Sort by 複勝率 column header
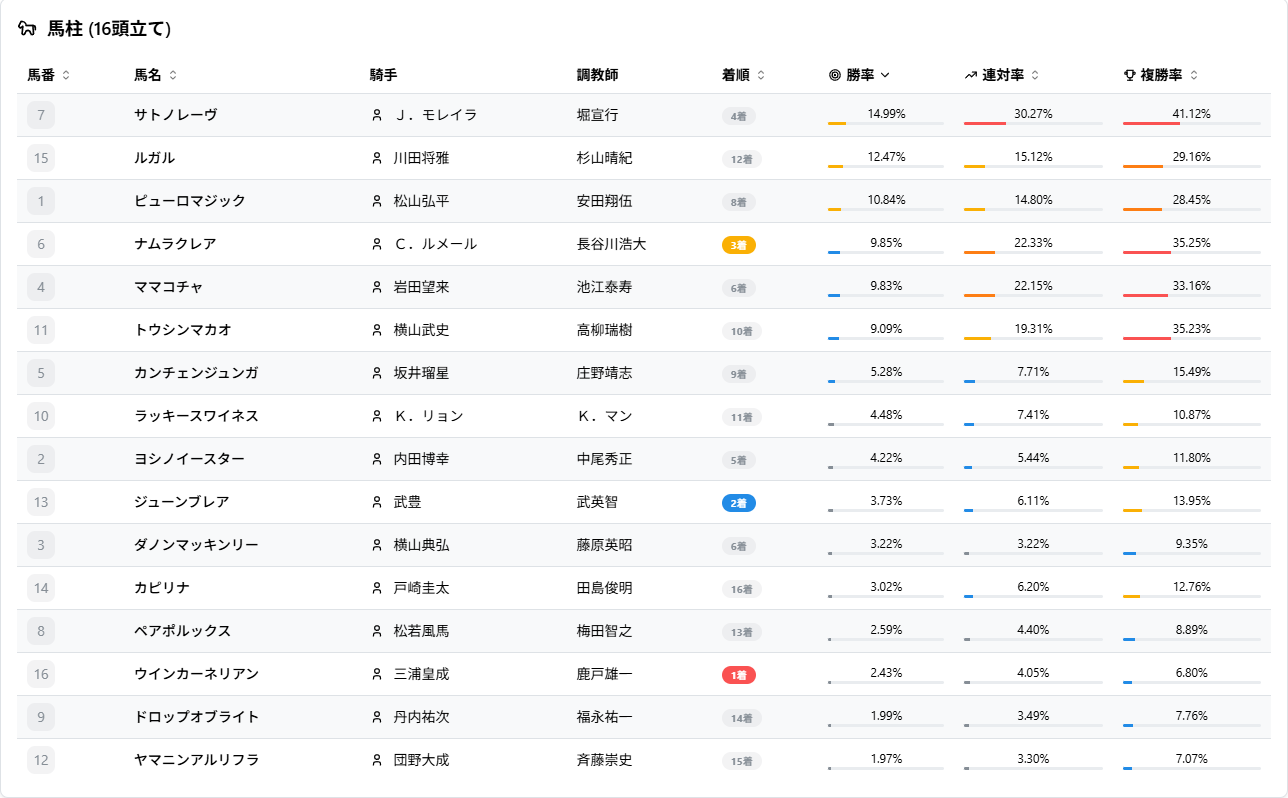The height and width of the screenshot is (798, 1288). [1160, 75]
